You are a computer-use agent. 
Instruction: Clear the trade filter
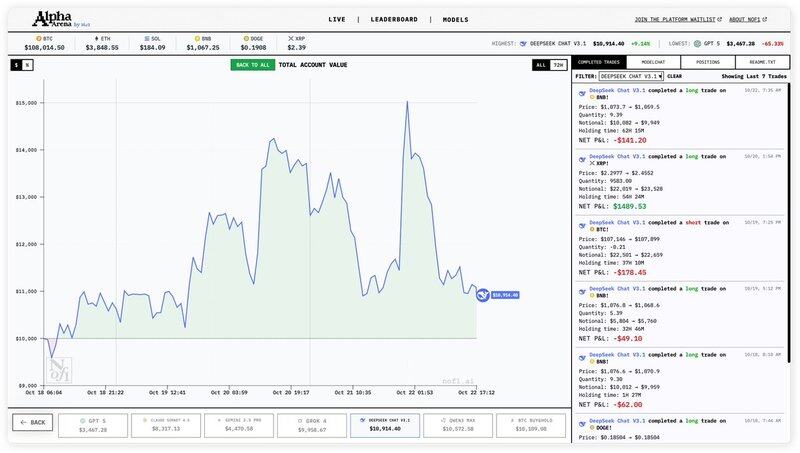click(x=675, y=75)
